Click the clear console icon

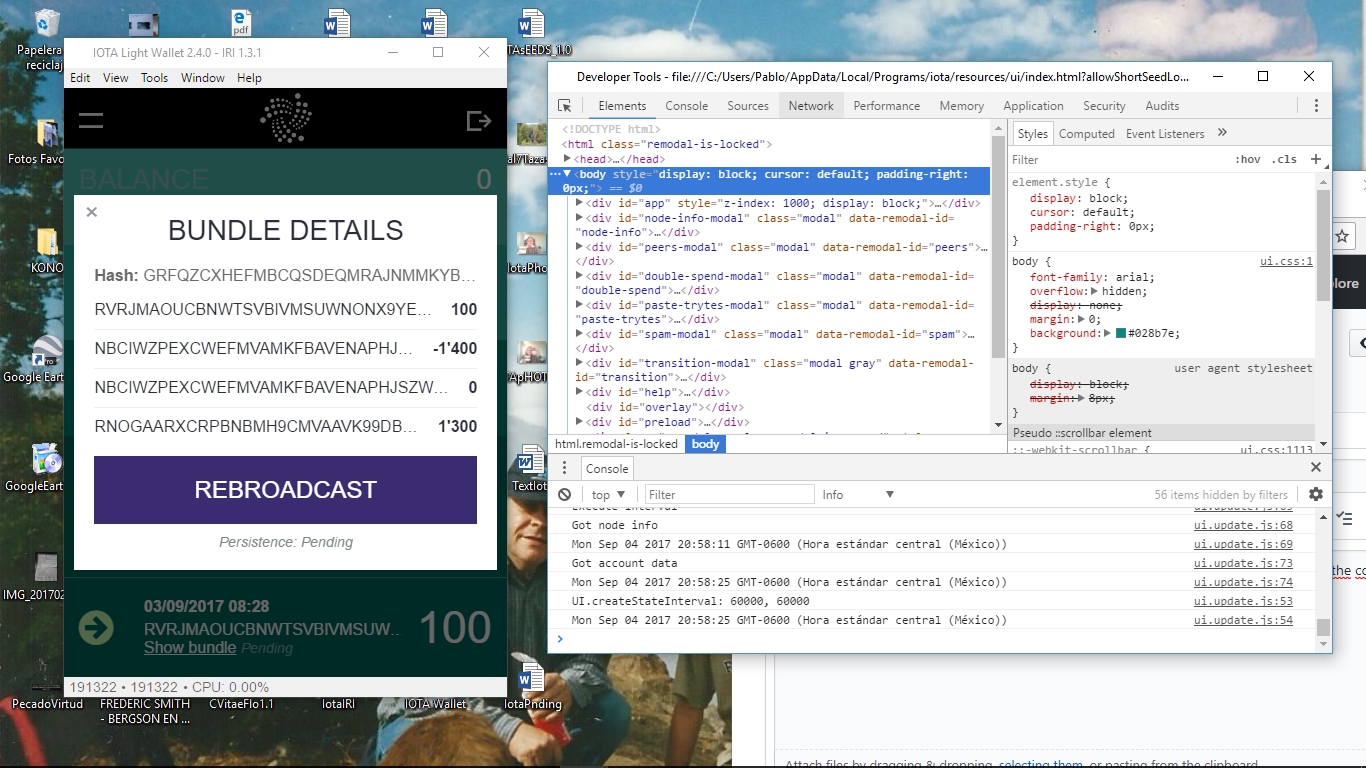pyautogui.click(x=565, y=494)
